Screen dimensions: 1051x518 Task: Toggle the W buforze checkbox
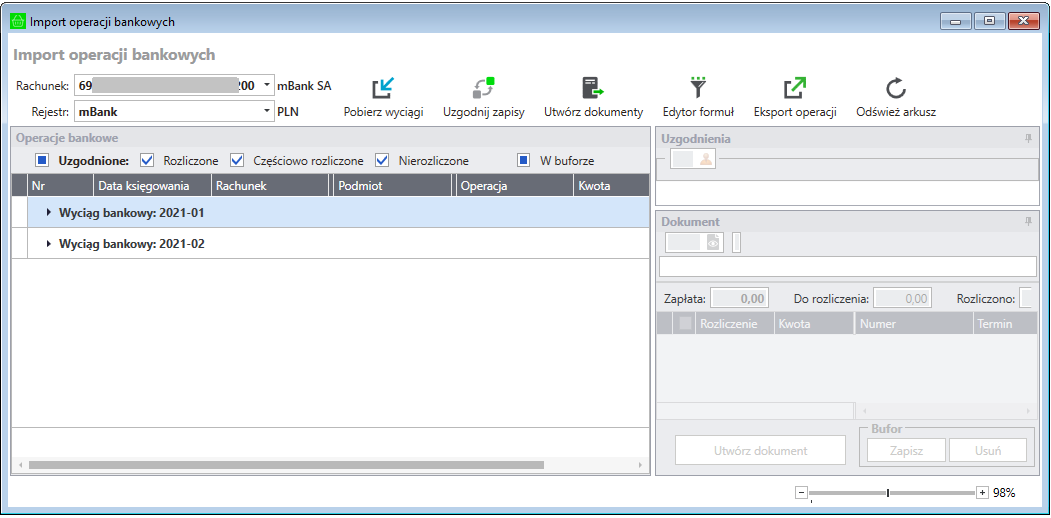tap(524, 160)
